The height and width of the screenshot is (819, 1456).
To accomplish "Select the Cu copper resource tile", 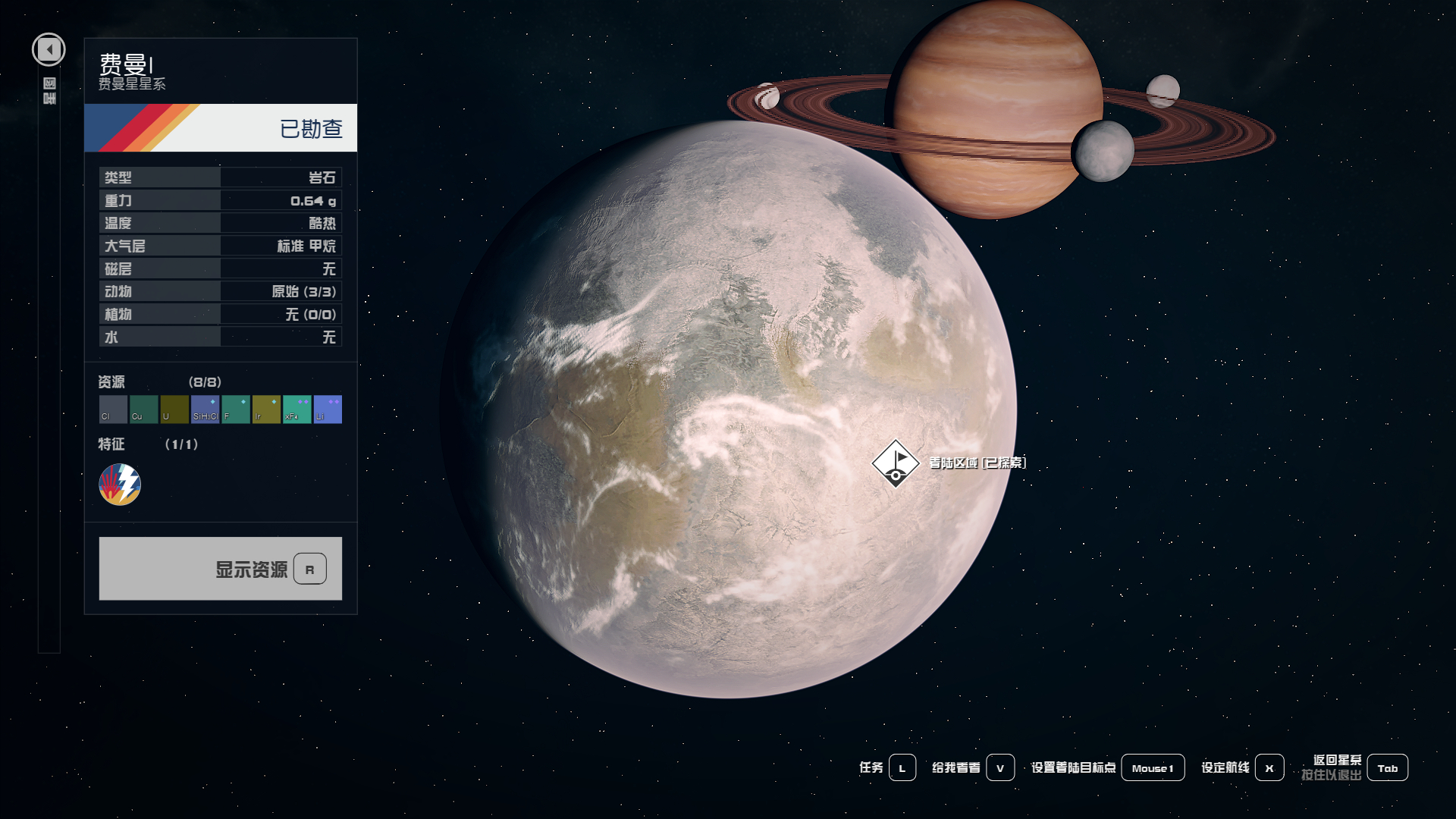I will tap(144, 409).
